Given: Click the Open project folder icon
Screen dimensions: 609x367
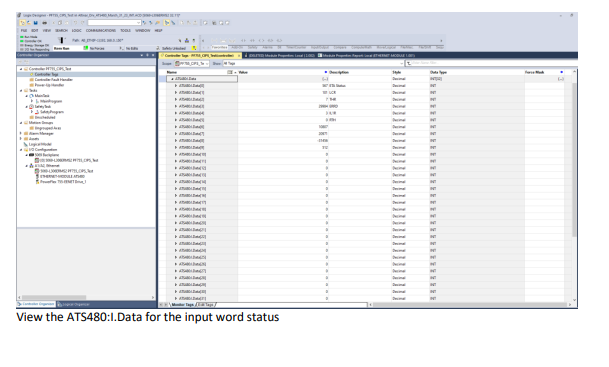Looking at the screenshot, I should (x=29, y=23).
